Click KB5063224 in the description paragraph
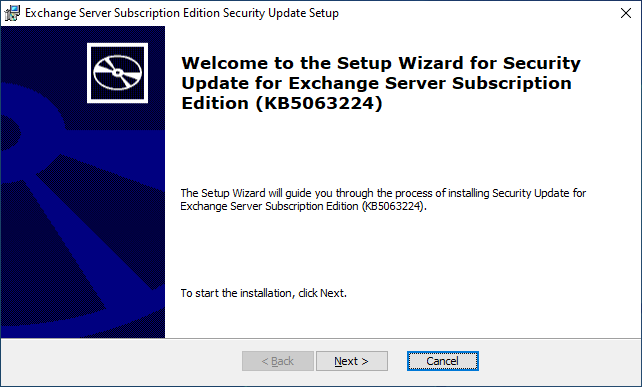The image size is (642, 387). (x=393, y=206)
